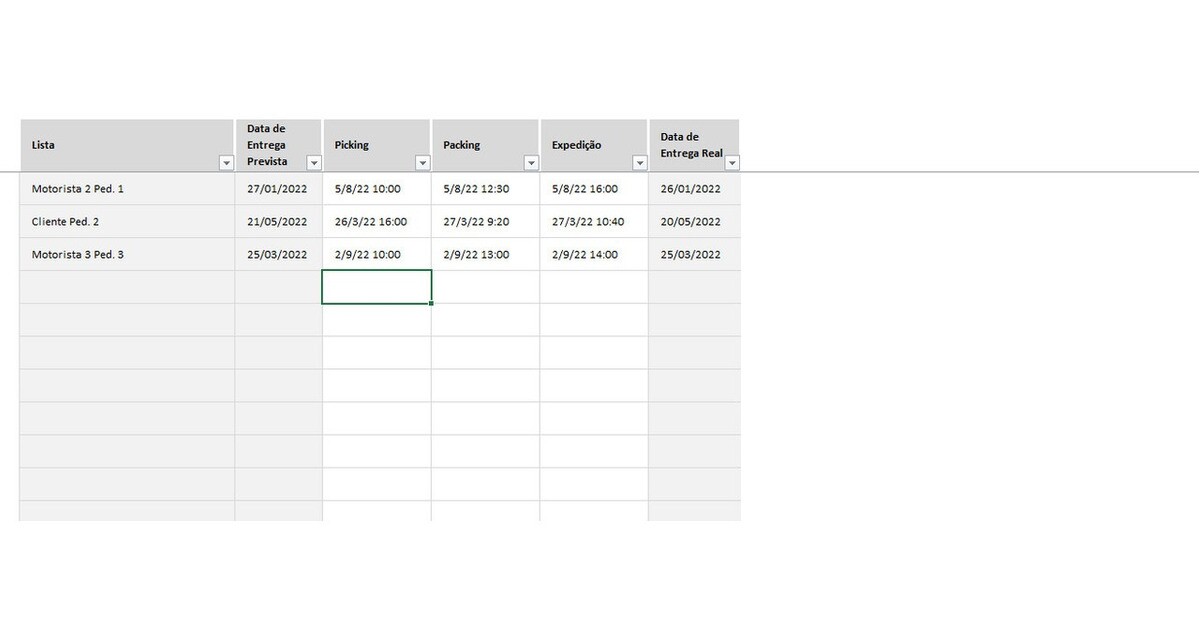The width and height of the screenshot is (1200, 640).
Task: Select the 20/05/2022 real delivery date cell
Action: (691, 222)
